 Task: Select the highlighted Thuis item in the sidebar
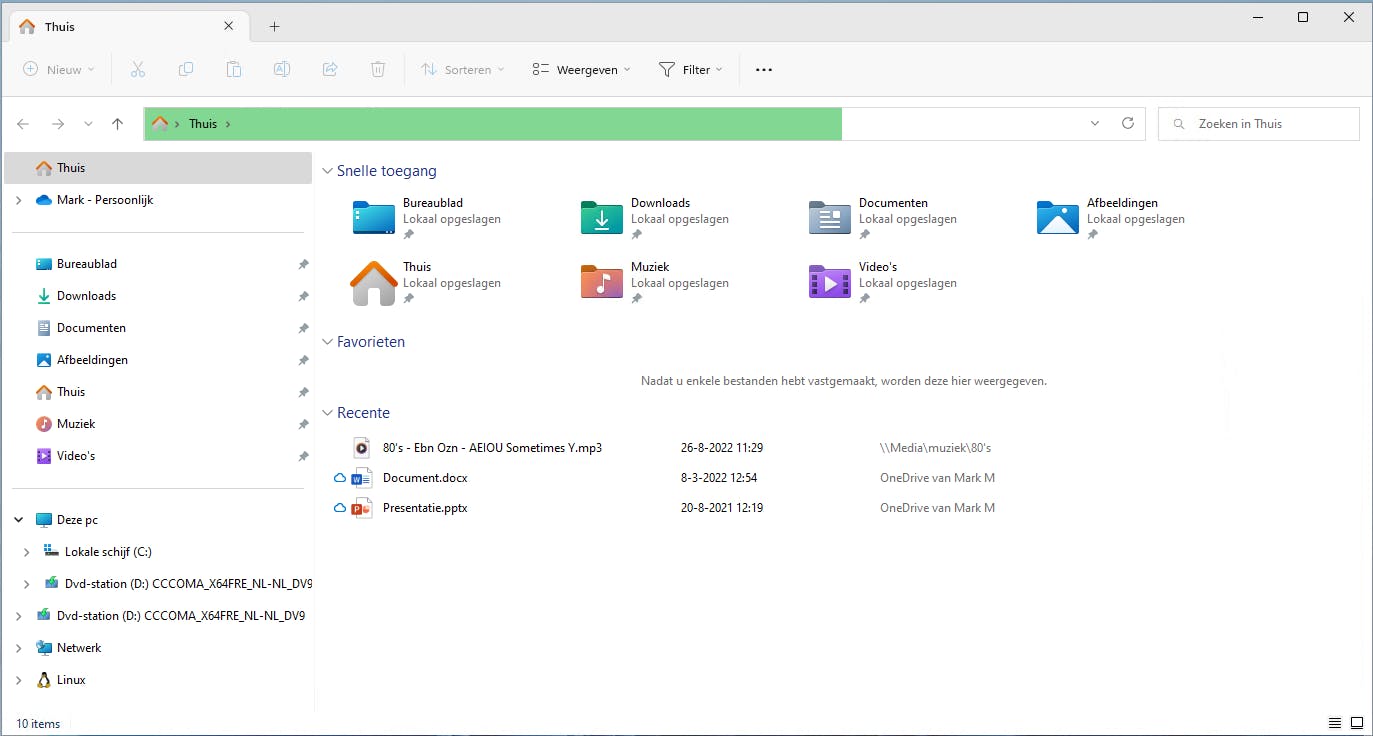click(158, 168)
